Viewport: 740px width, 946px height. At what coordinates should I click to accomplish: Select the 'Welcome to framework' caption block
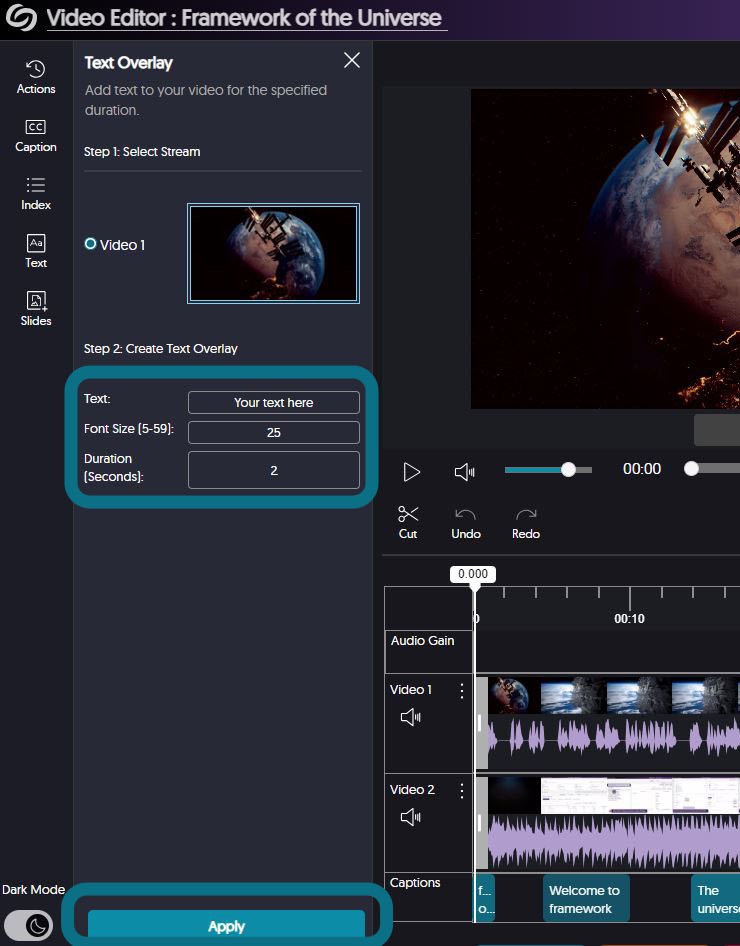[x=586, y=899]
